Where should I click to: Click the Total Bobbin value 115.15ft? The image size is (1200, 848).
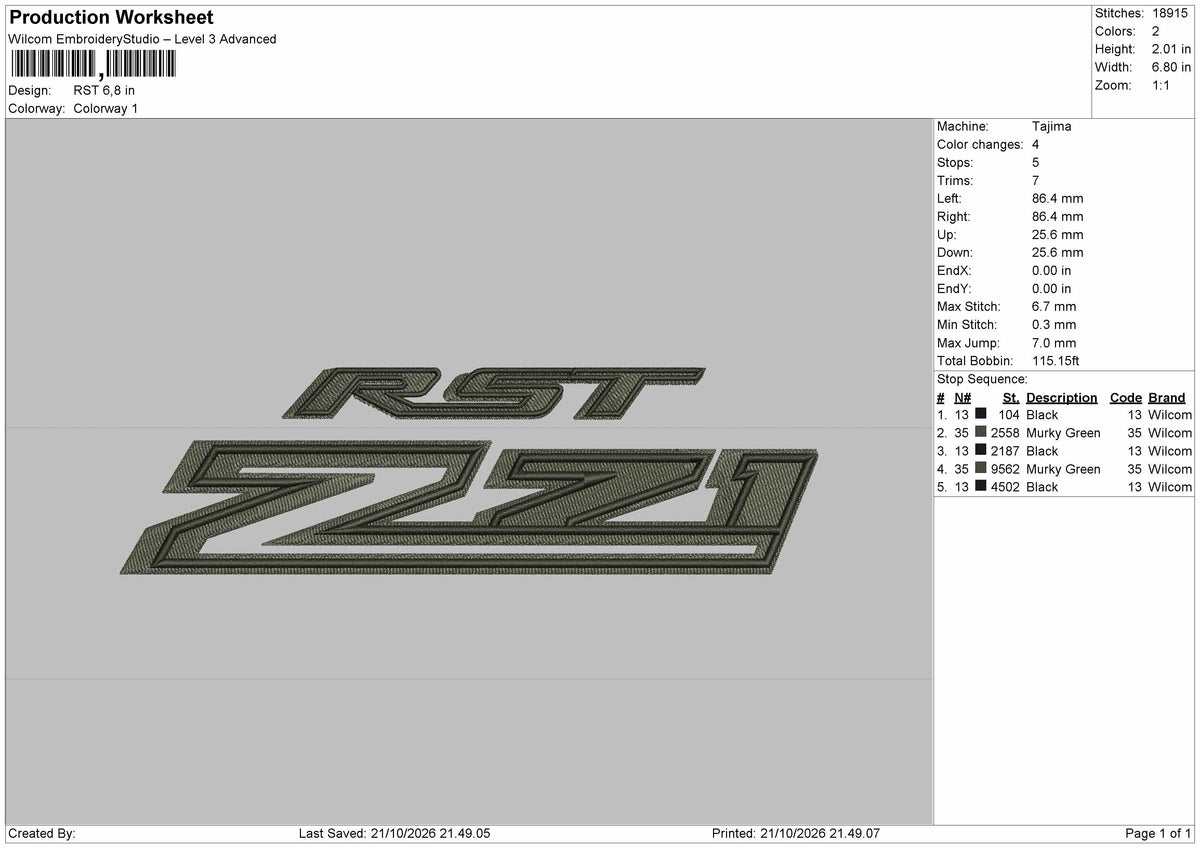point(1055,360)
